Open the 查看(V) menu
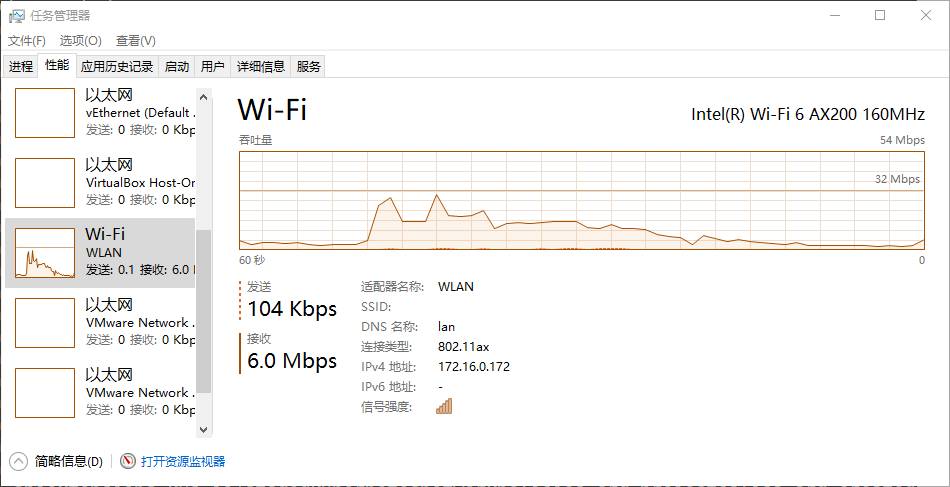Image resolution: width=950 pixels, height=487 pixels. 135,41
